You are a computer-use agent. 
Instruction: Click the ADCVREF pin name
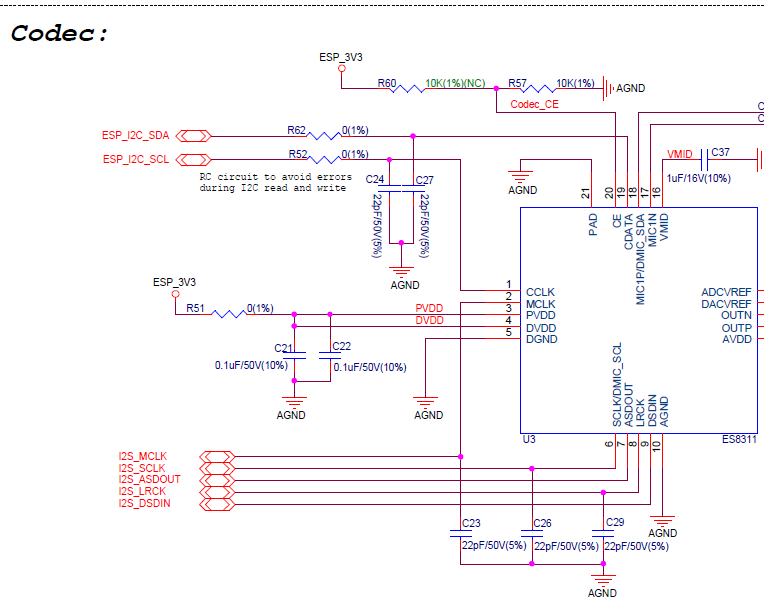pos(726,292)
